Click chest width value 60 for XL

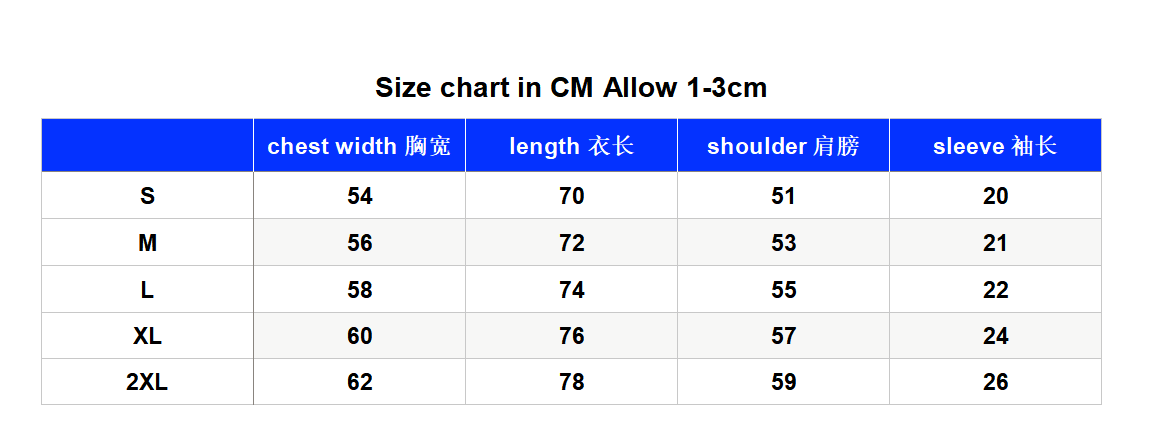(360, 336)
